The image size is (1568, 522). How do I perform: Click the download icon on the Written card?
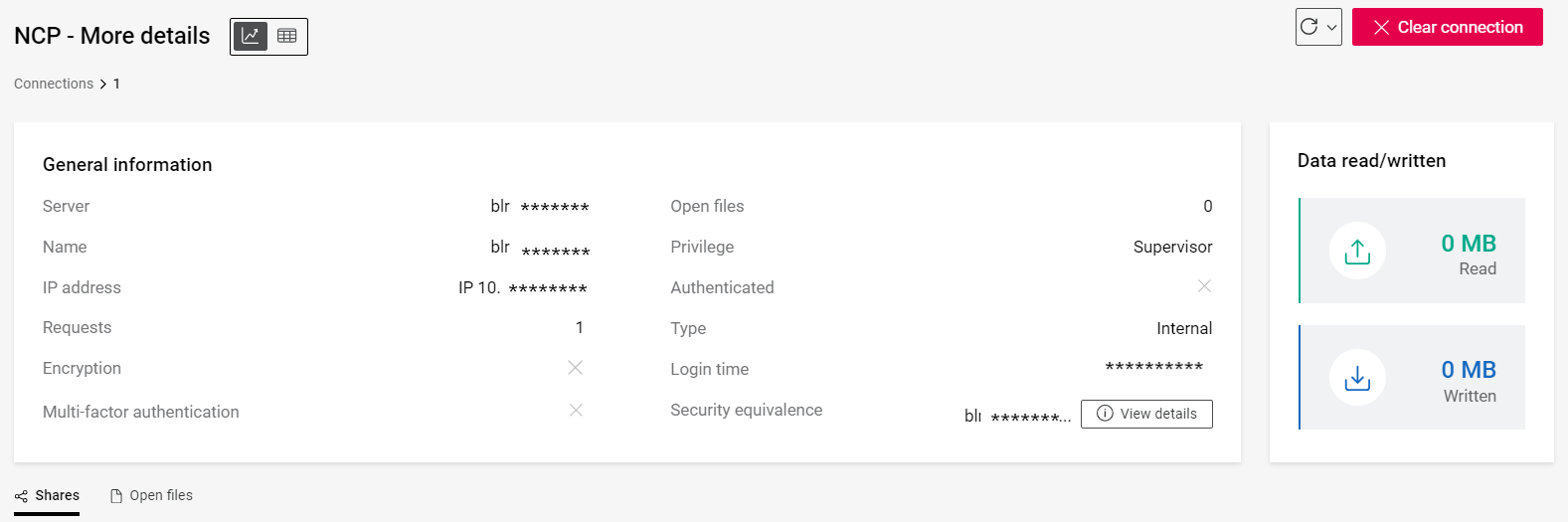[1357, 378]
